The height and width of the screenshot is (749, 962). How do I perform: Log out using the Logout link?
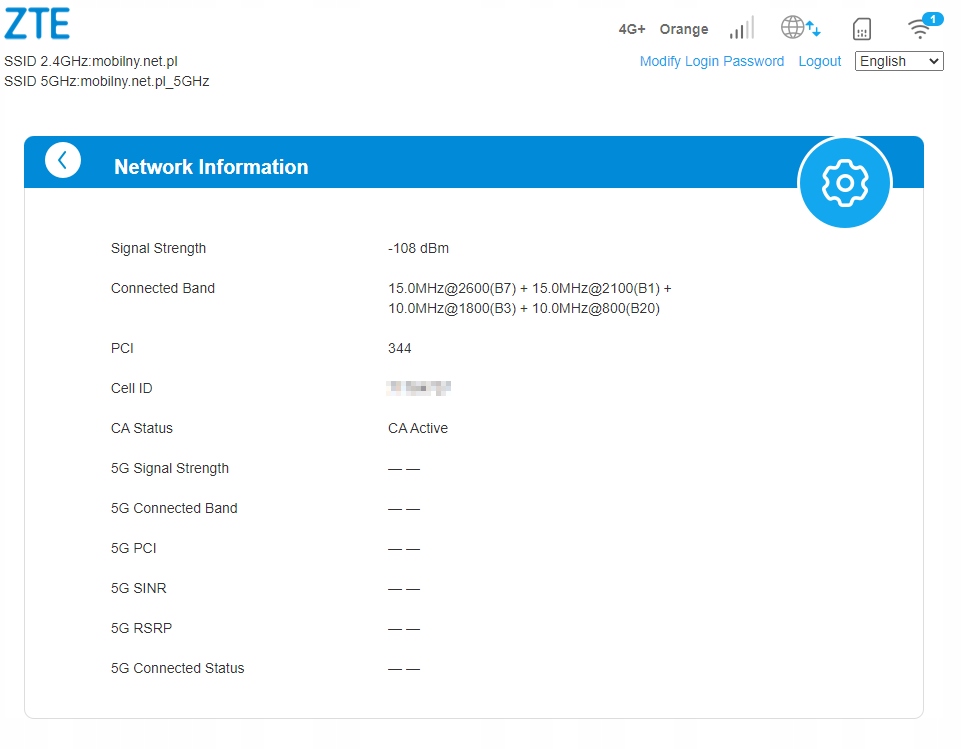[819, 61]
